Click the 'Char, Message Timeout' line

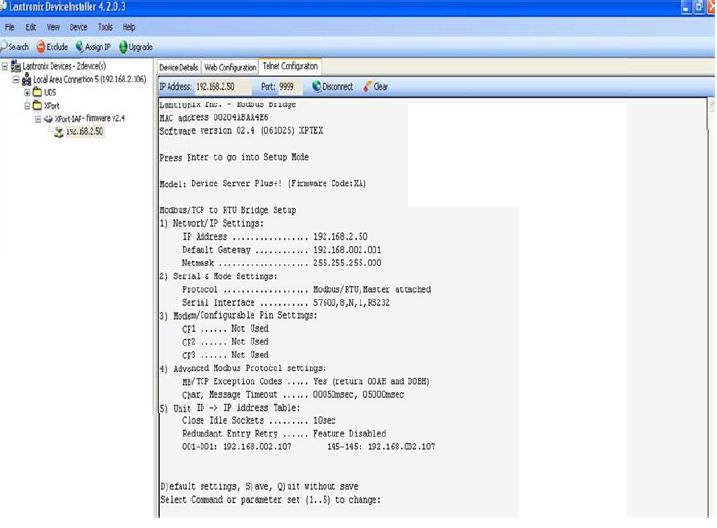click(293, 395)
